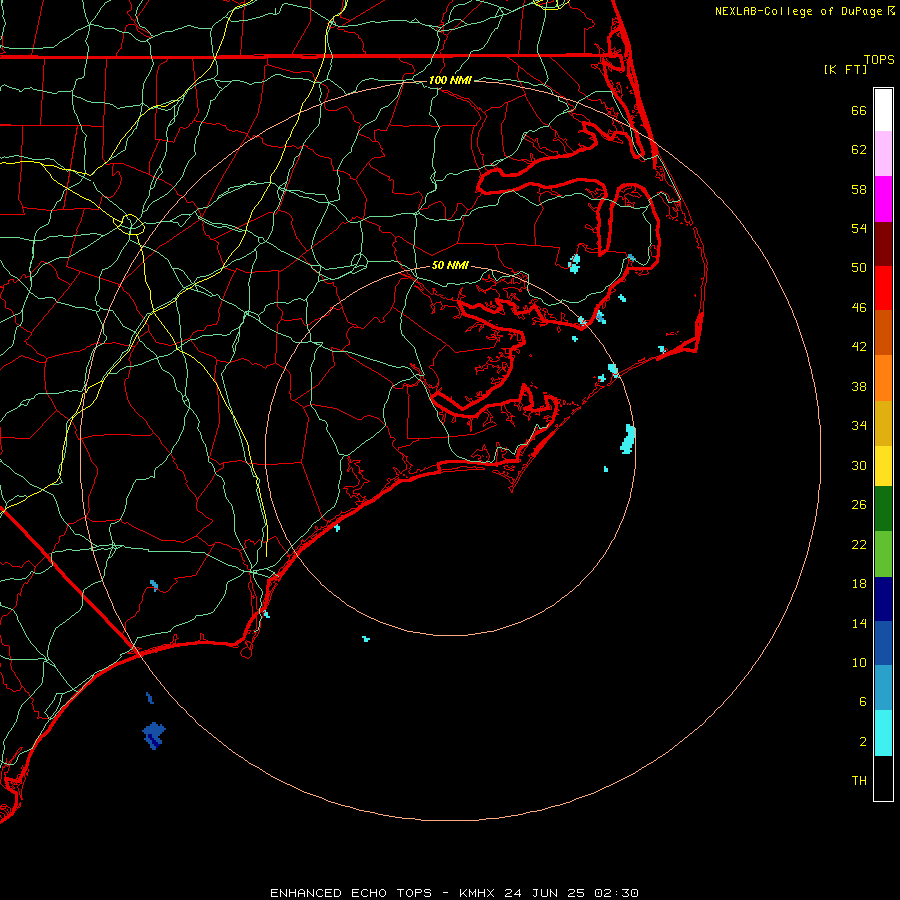Click the 100 NMI range ring label
This screenshot has height=900, width=900.
[x=450, y=80]
